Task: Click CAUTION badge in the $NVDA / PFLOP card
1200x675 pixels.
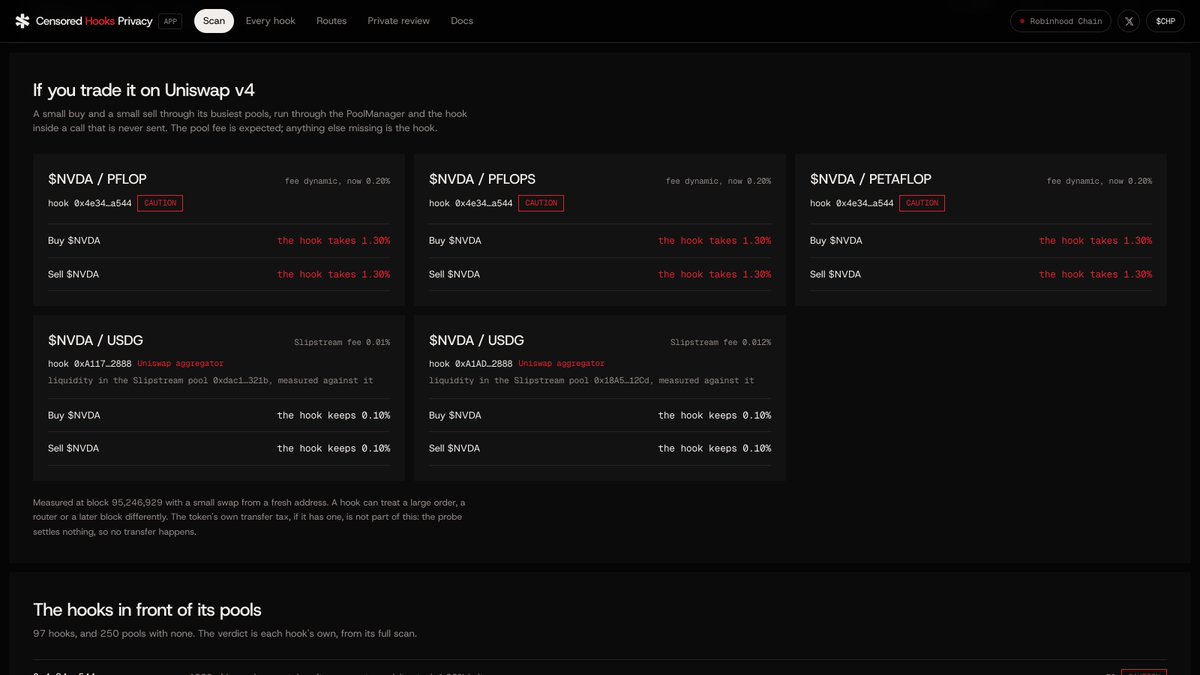Action: tap(160, 203)
